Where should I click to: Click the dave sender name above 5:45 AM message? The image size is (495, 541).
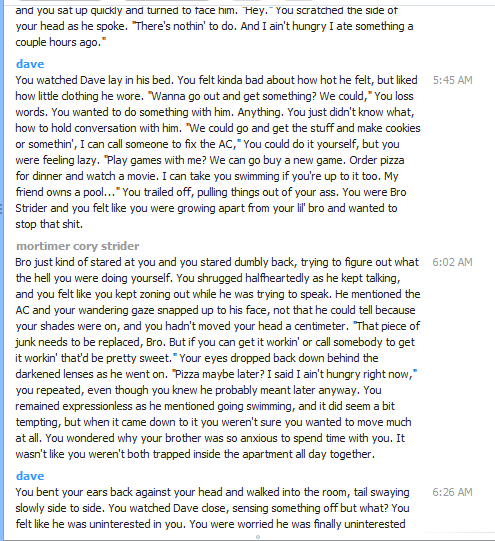coord(30,64)
